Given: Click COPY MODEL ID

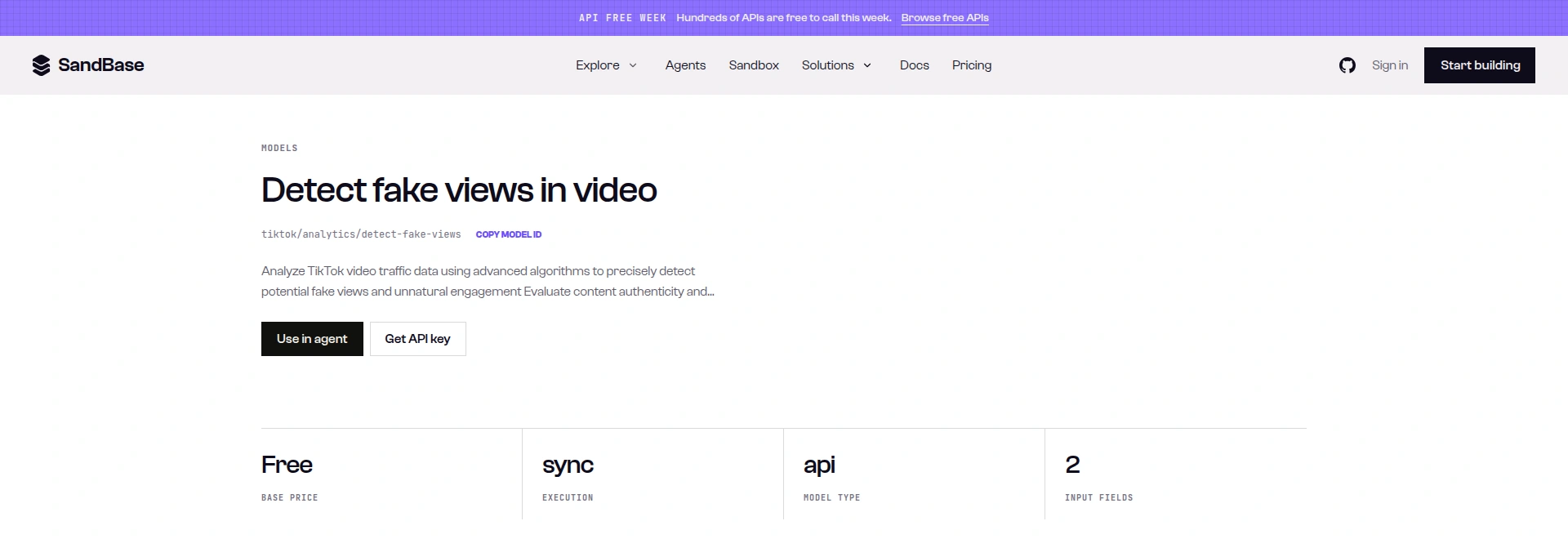Looking at the screenshot, I should pyautogui.click(x=509, y=234).
